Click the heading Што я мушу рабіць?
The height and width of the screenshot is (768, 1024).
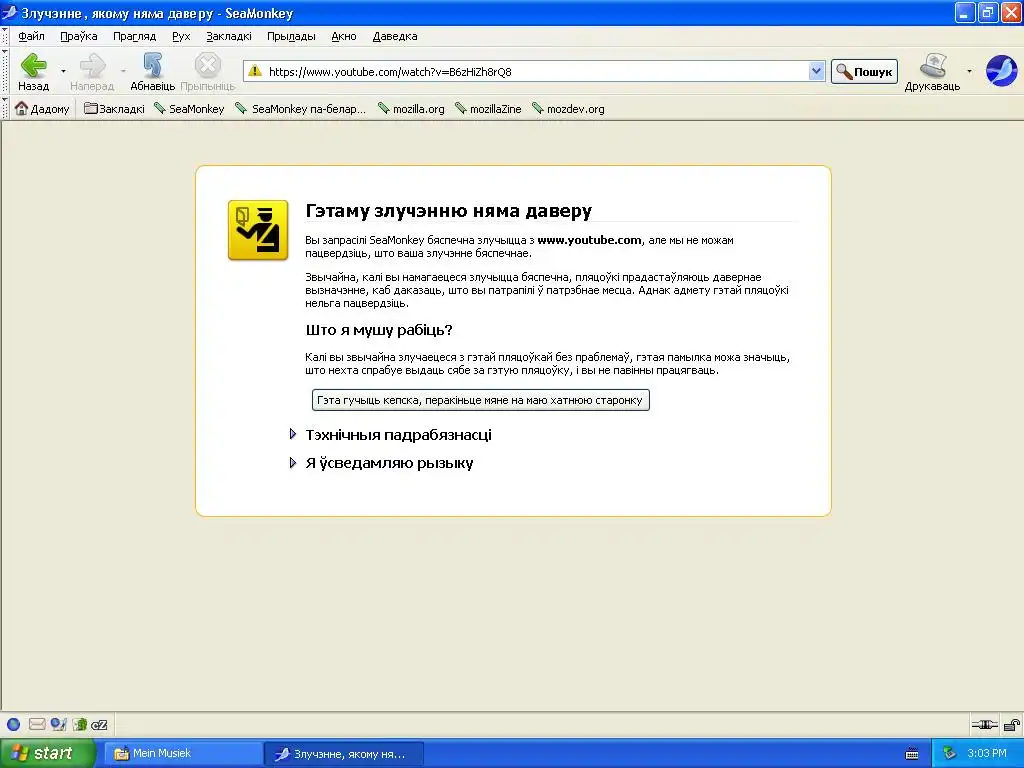tap(379, 330)
